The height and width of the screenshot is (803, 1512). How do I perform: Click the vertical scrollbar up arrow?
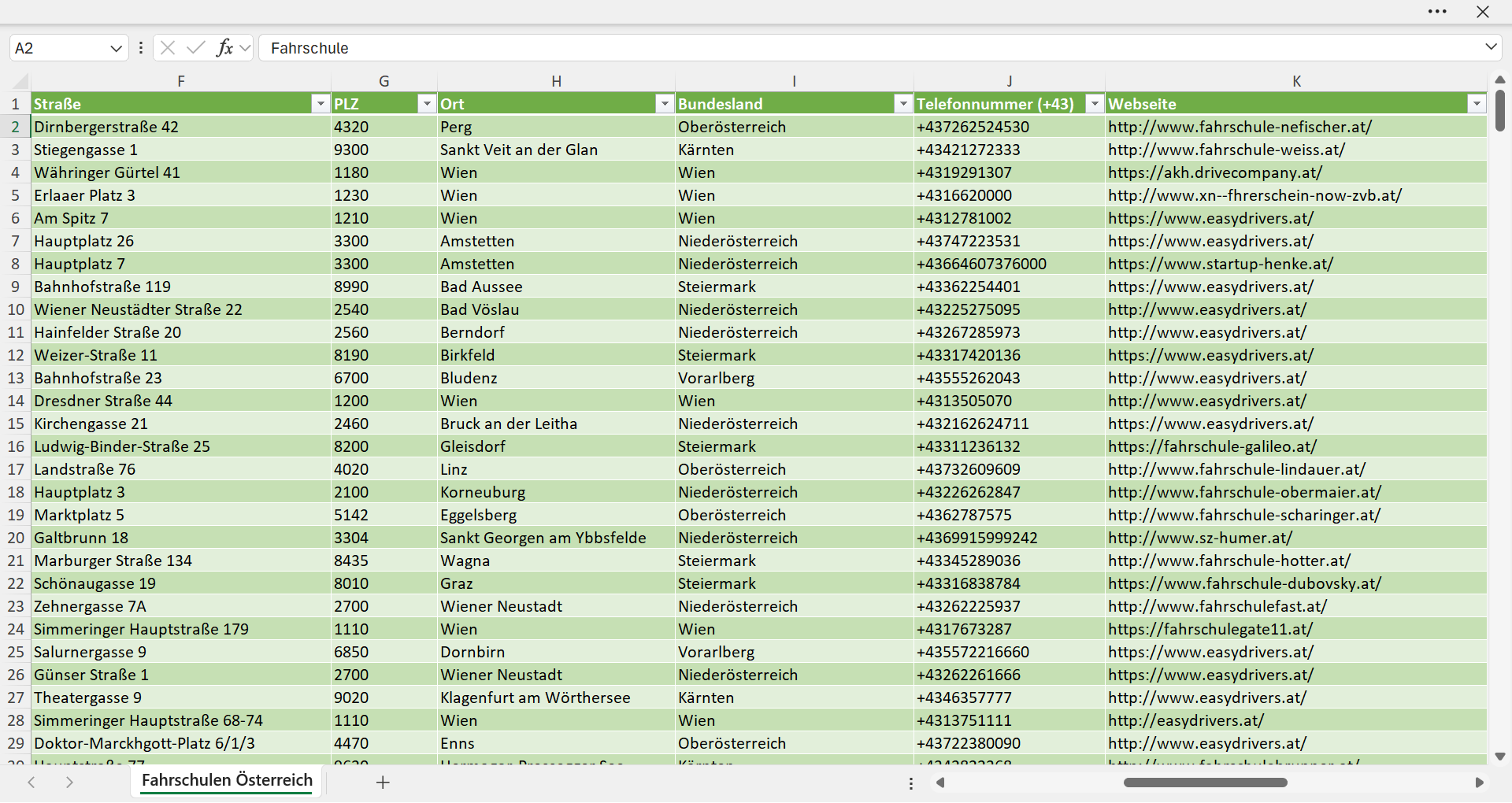point(1499,80)
